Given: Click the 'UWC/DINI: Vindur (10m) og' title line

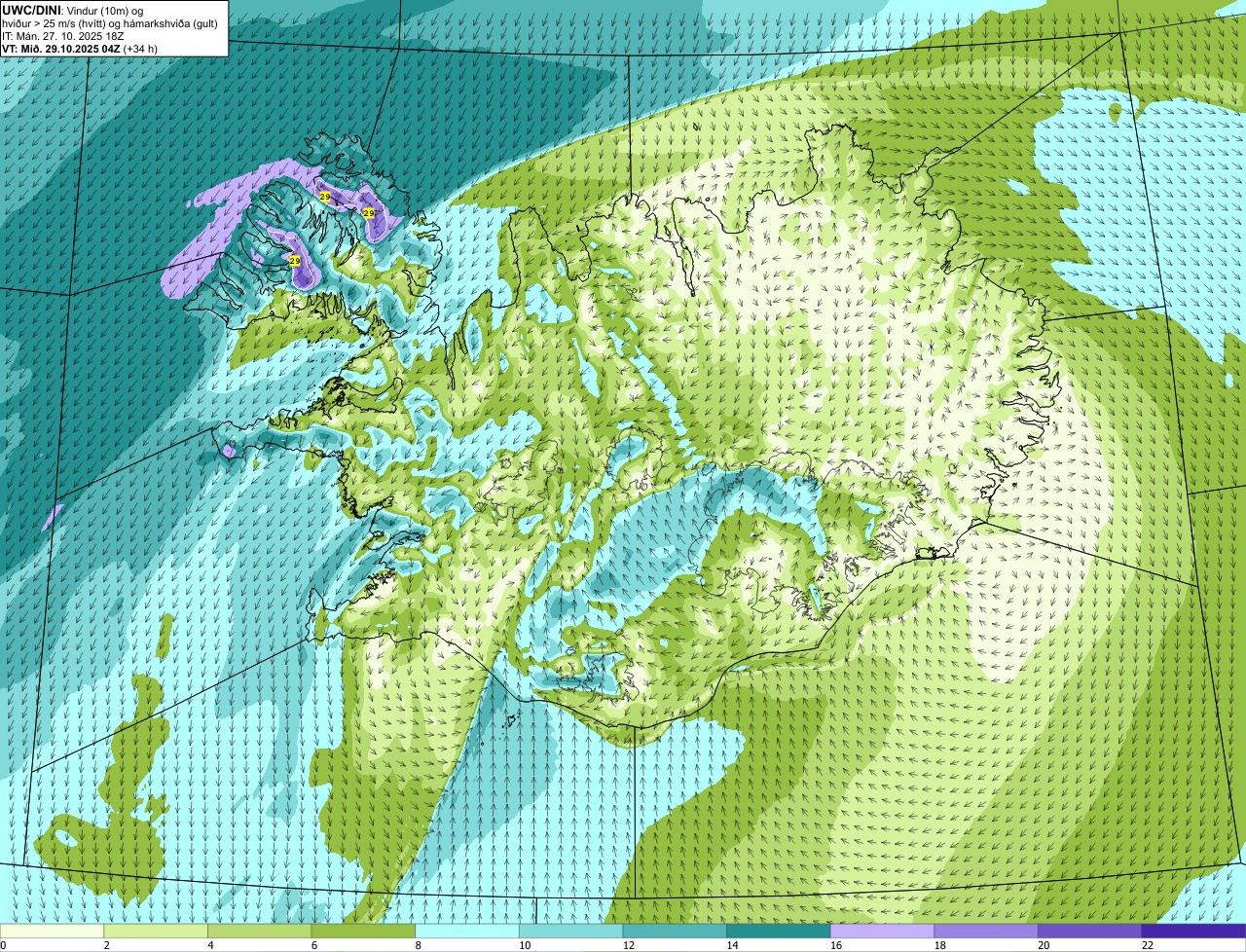Looking at the screenshot, I should point(73,10).
